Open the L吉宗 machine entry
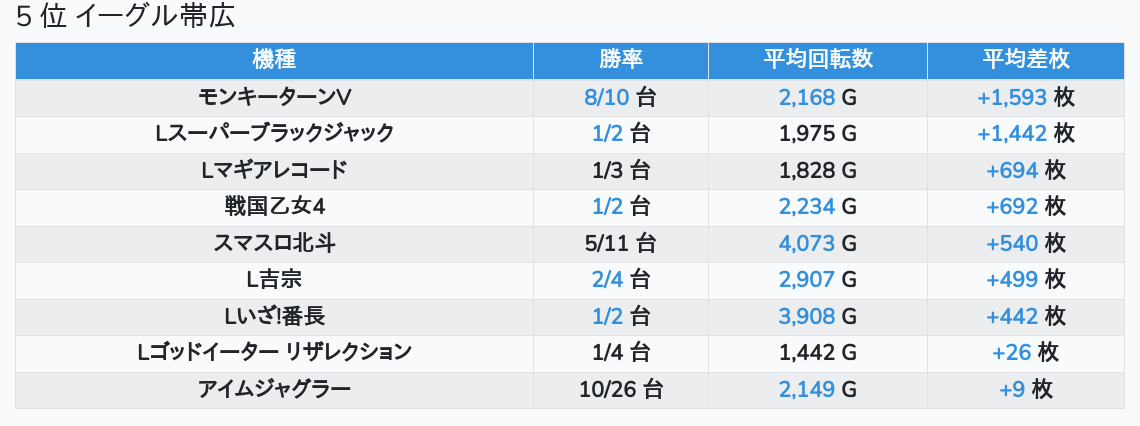Screen dimensions: 1140x426 (x=274, y=280)
